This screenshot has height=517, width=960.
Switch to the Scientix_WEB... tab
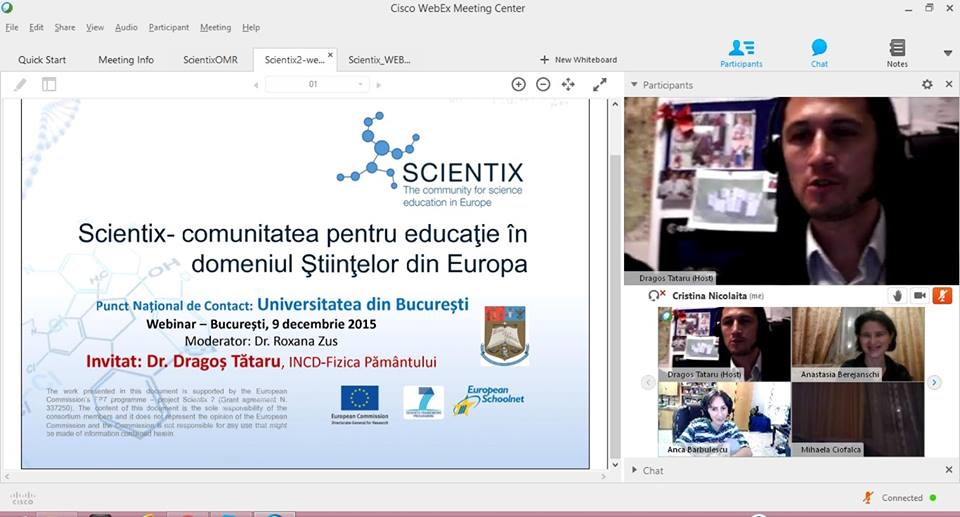pos(379,60)
